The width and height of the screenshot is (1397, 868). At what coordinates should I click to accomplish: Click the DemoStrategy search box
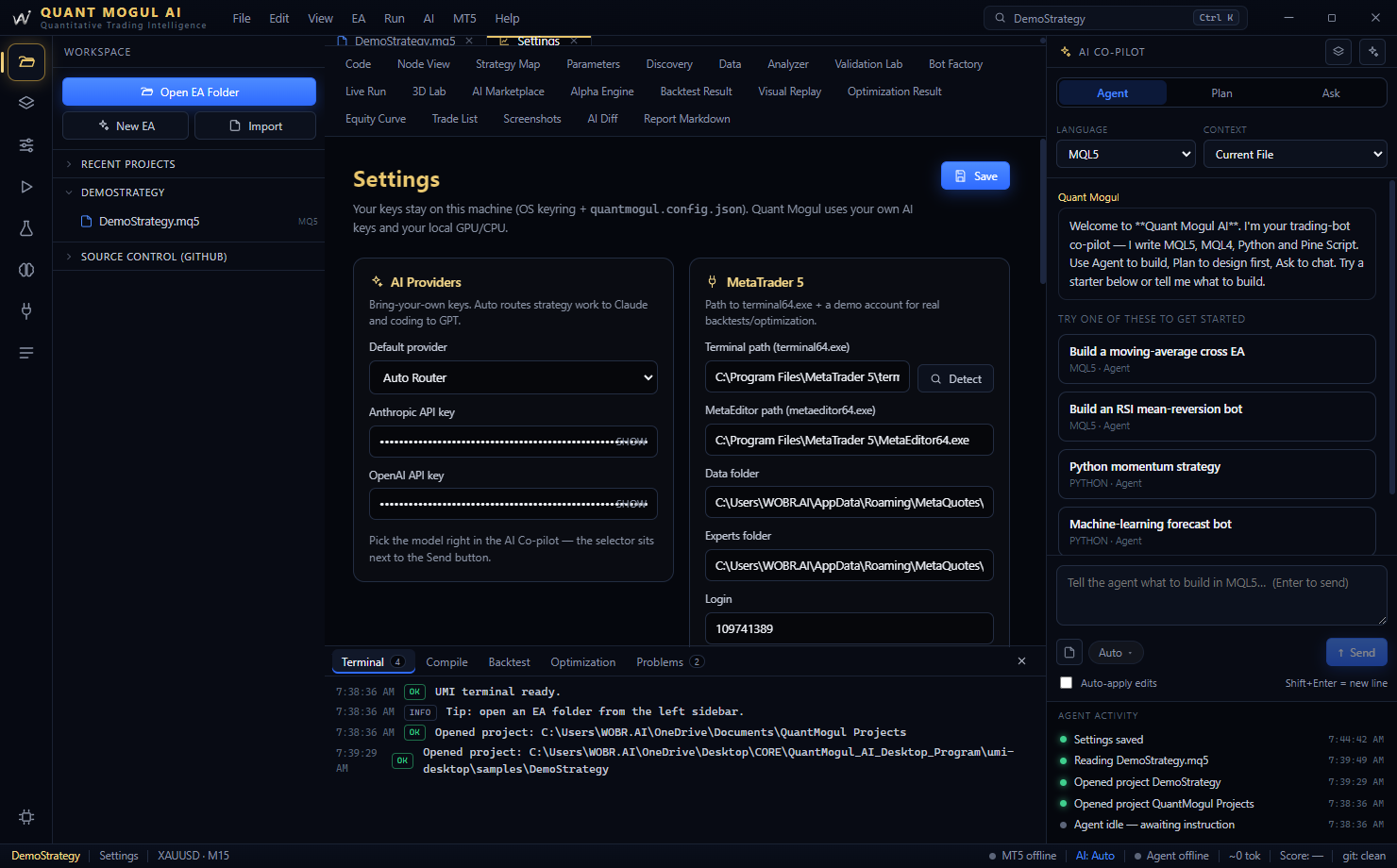(1116, 18)
